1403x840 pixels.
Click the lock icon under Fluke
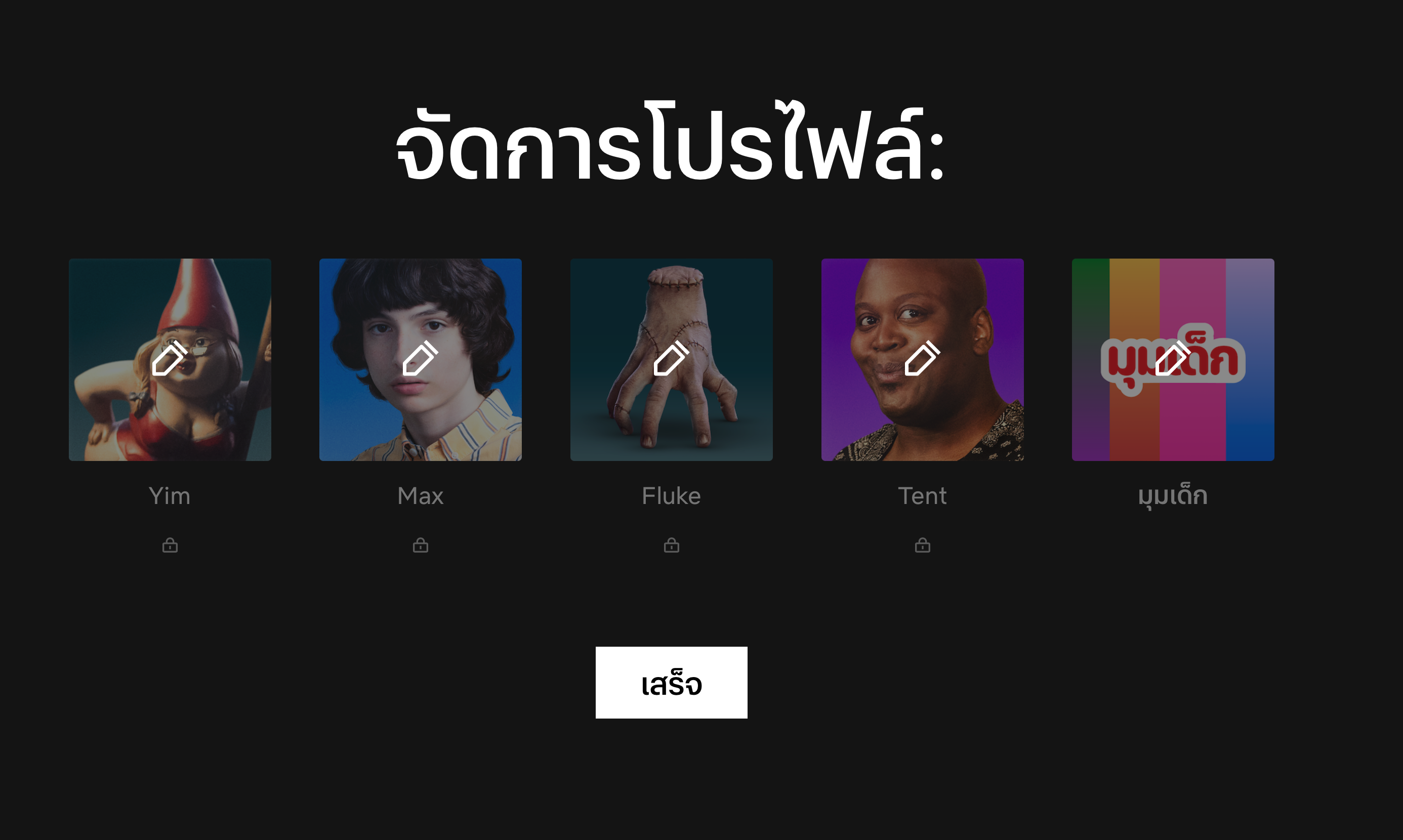click(x=672, y=545)
